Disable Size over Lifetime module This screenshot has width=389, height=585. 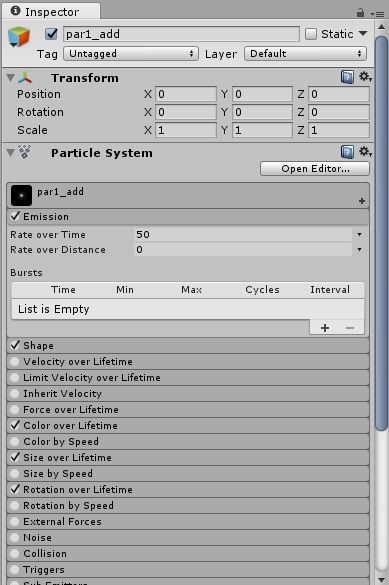[x=15, y=457]
